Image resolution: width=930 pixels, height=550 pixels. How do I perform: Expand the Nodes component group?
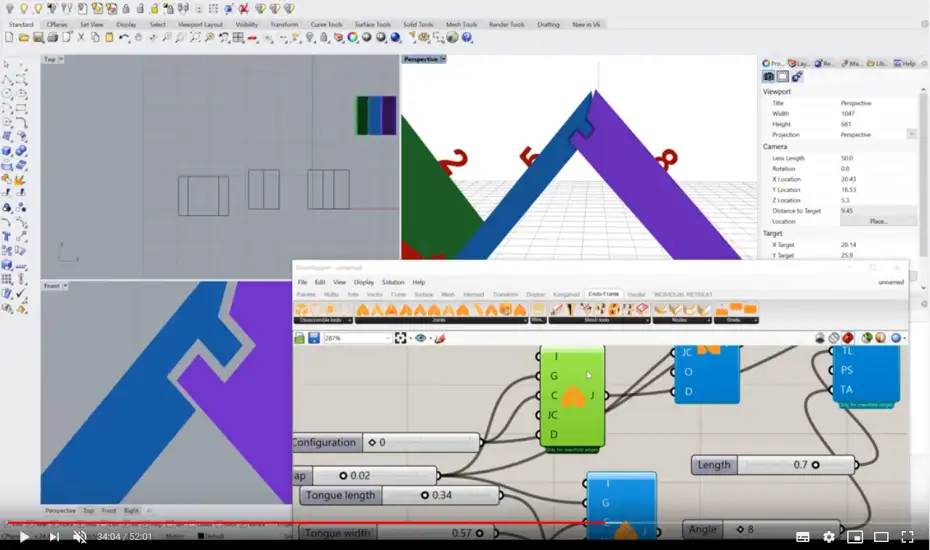pyautogui.click(x=709, y=320)
